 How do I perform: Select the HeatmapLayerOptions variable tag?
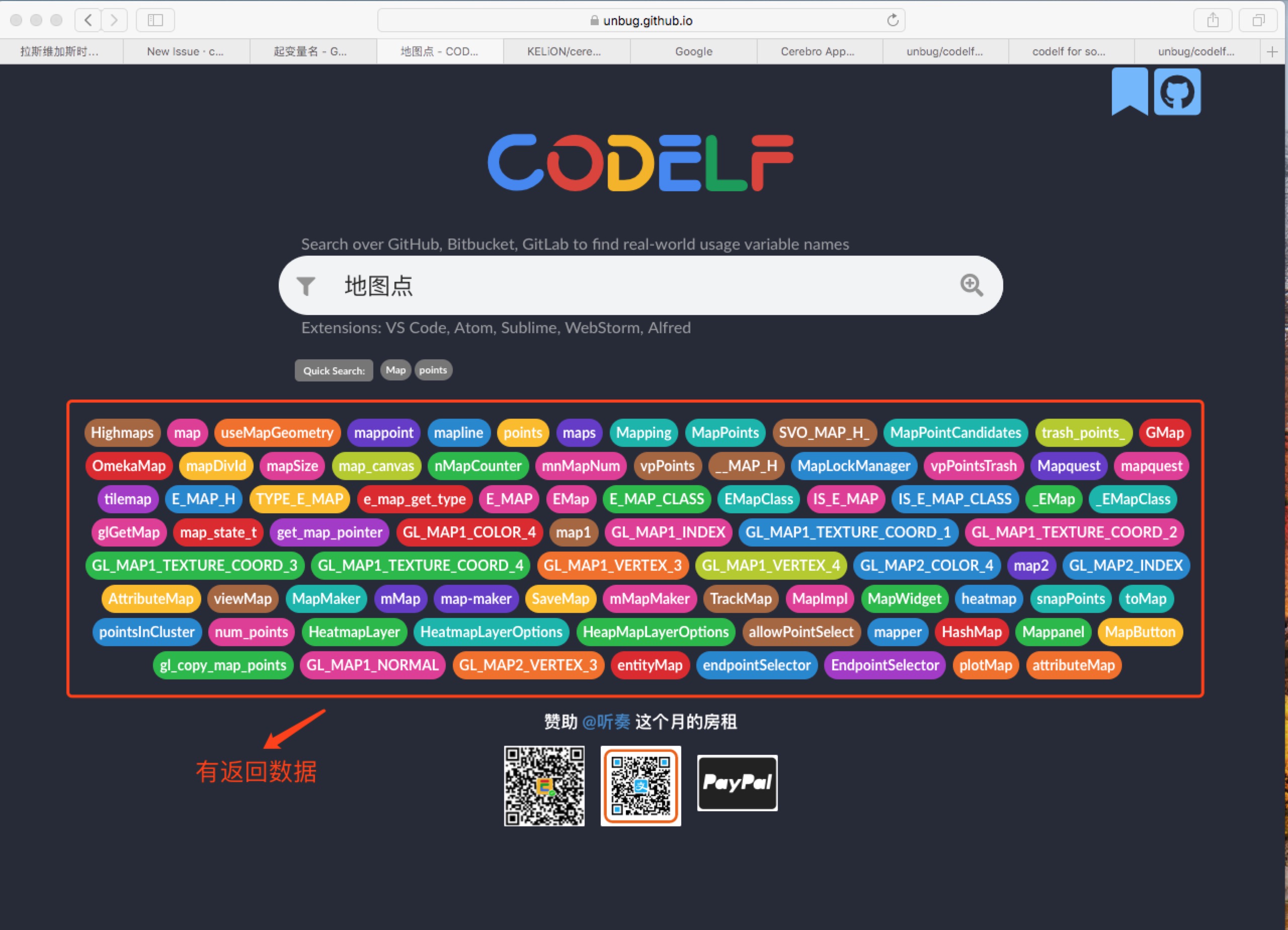(491, 632)
